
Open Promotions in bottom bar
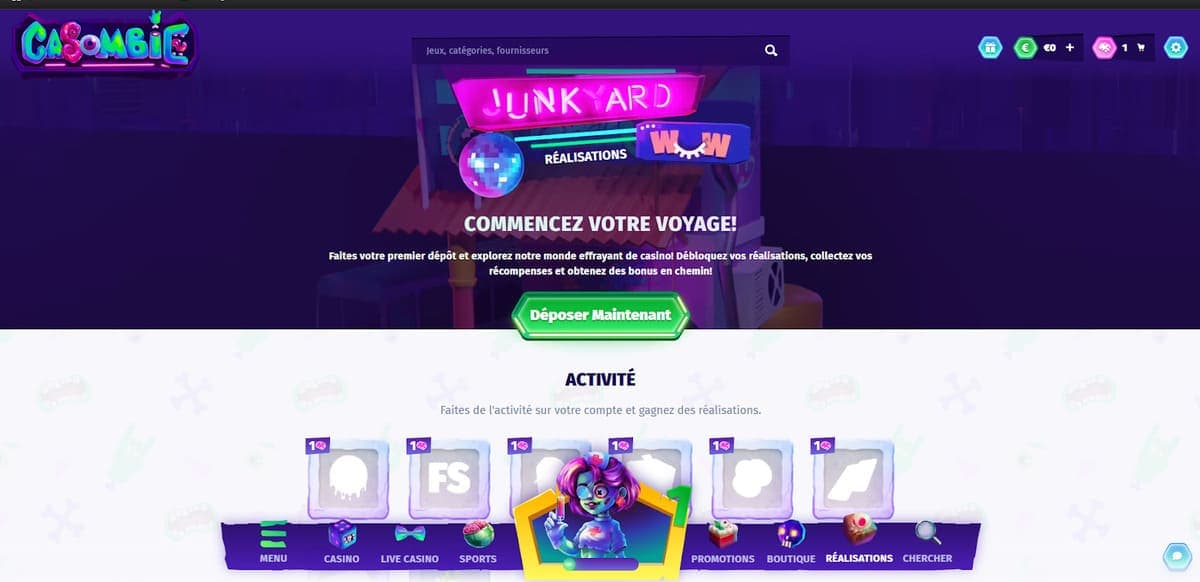tap(722, 542)
